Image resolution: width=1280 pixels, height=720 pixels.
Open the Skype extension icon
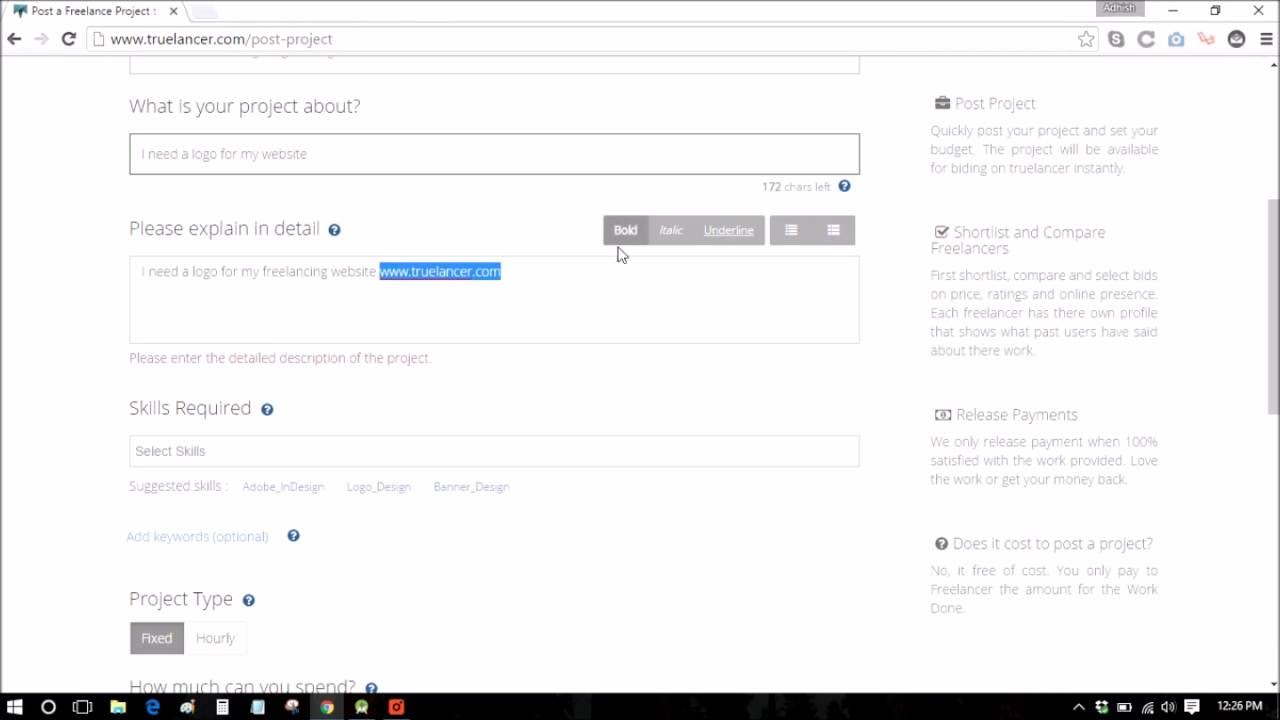pos(1116,39)
